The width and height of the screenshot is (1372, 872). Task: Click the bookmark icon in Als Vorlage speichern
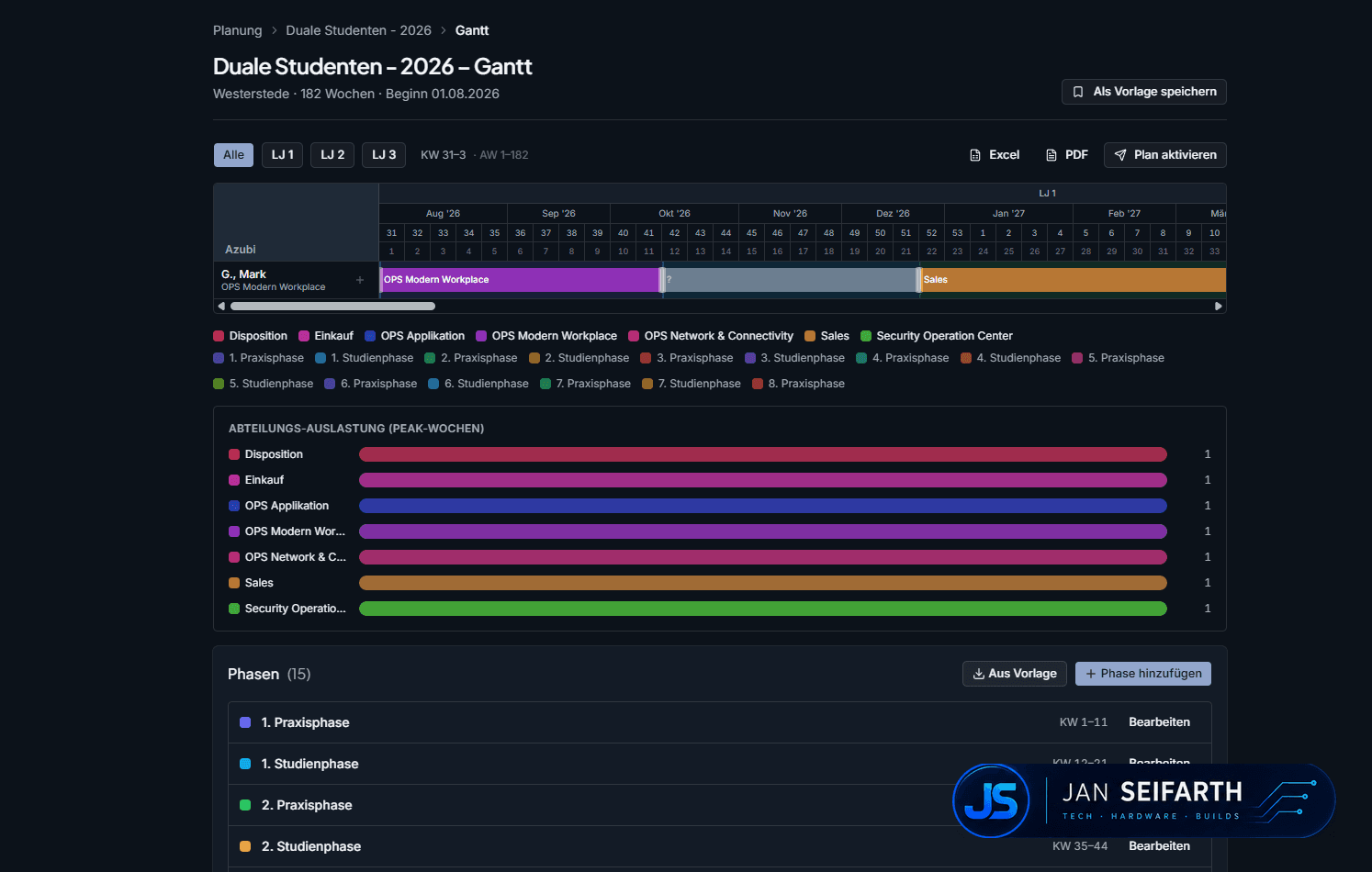(1078, 92)
